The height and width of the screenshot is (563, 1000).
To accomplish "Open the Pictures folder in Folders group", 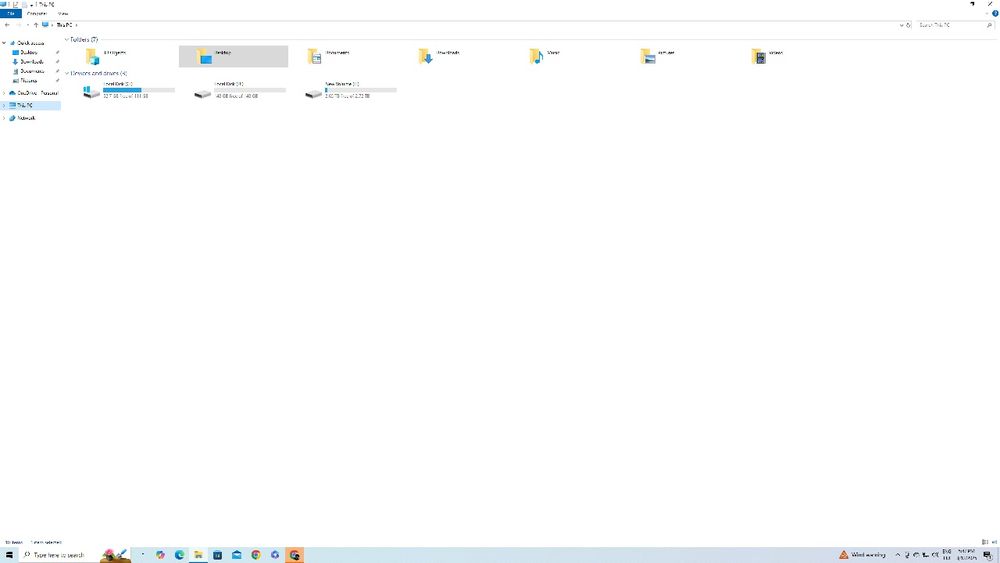I will (677, 56).
